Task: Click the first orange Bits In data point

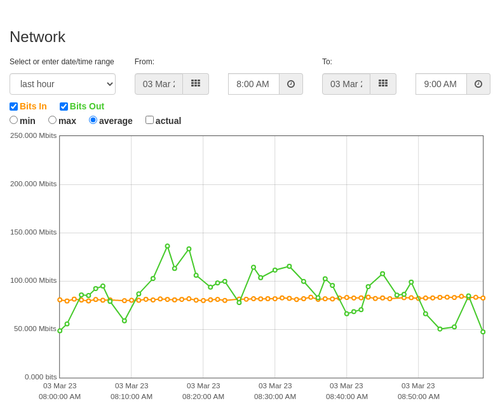Action: (60, 300)
